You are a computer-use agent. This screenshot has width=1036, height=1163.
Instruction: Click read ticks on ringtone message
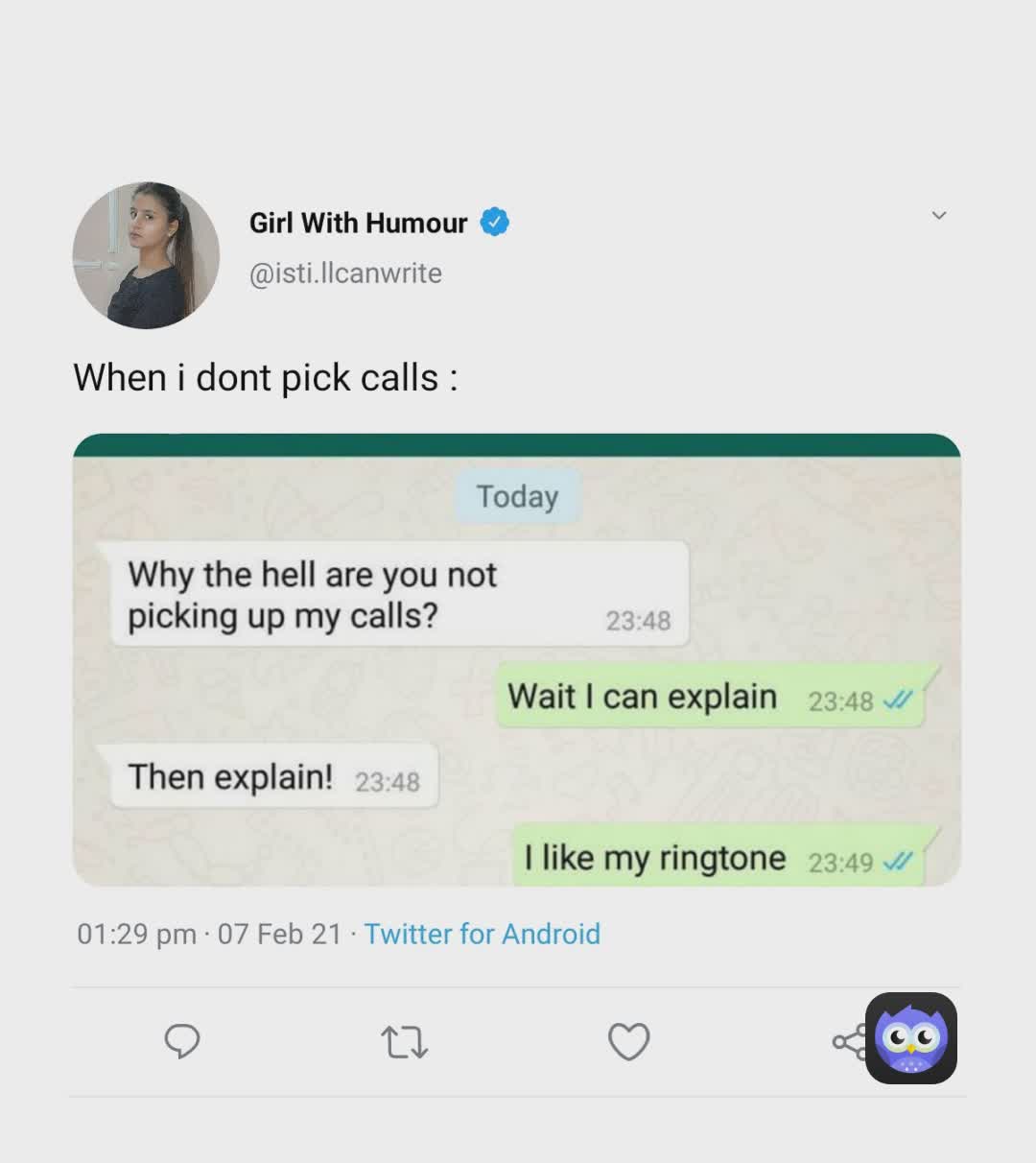[896, 862]
